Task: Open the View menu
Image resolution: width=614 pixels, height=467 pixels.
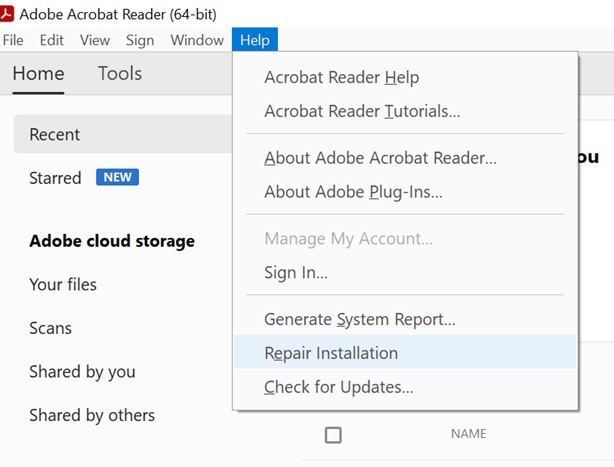Action: pos(95,40)
